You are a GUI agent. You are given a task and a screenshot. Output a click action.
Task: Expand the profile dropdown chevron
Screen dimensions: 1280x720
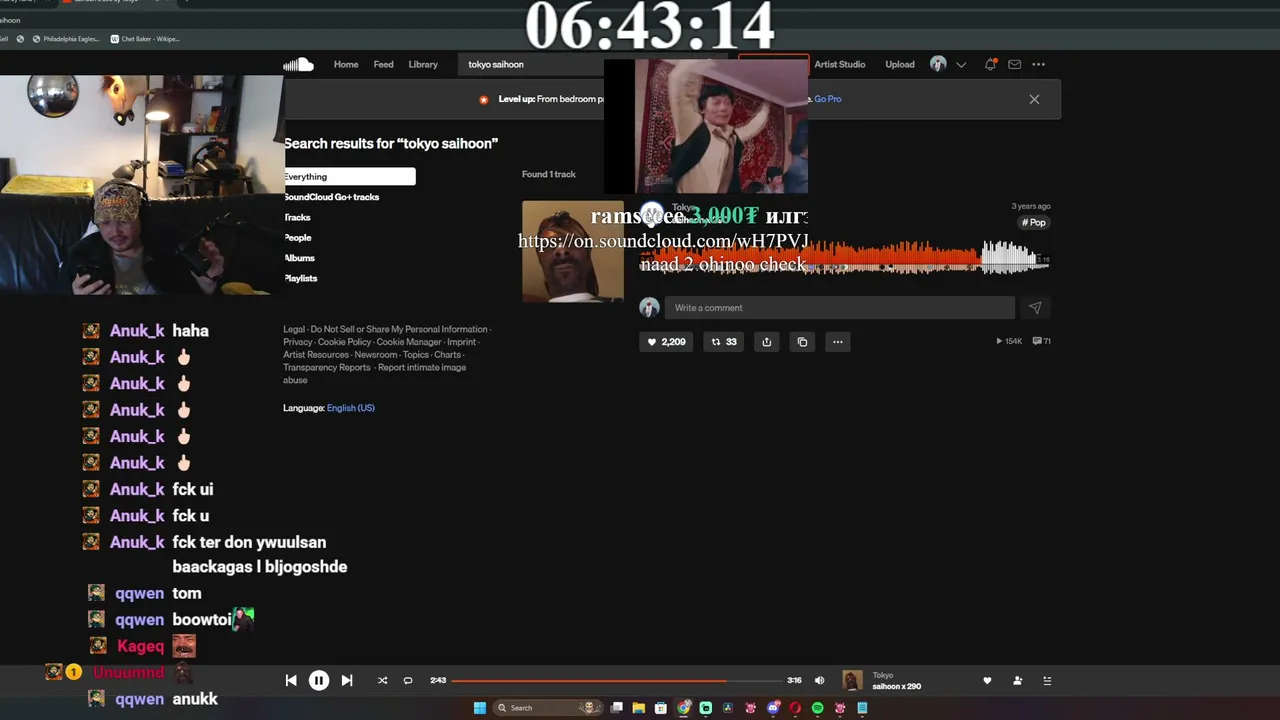(961, 64)
